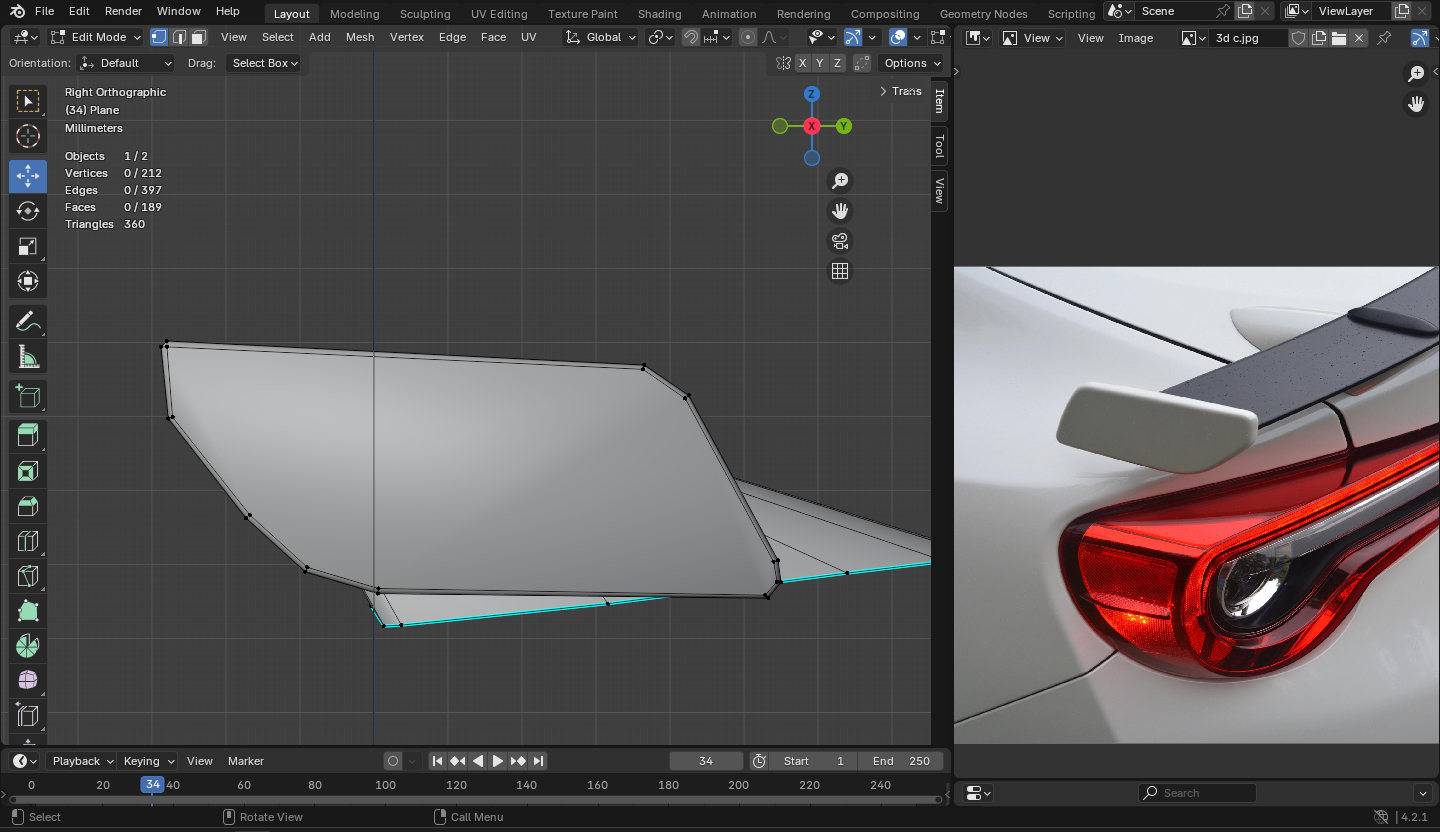Click the Toggle camera view icon
Viewport: 1440px width, 832px height.
pyautogui.click(x=840, y=241)
